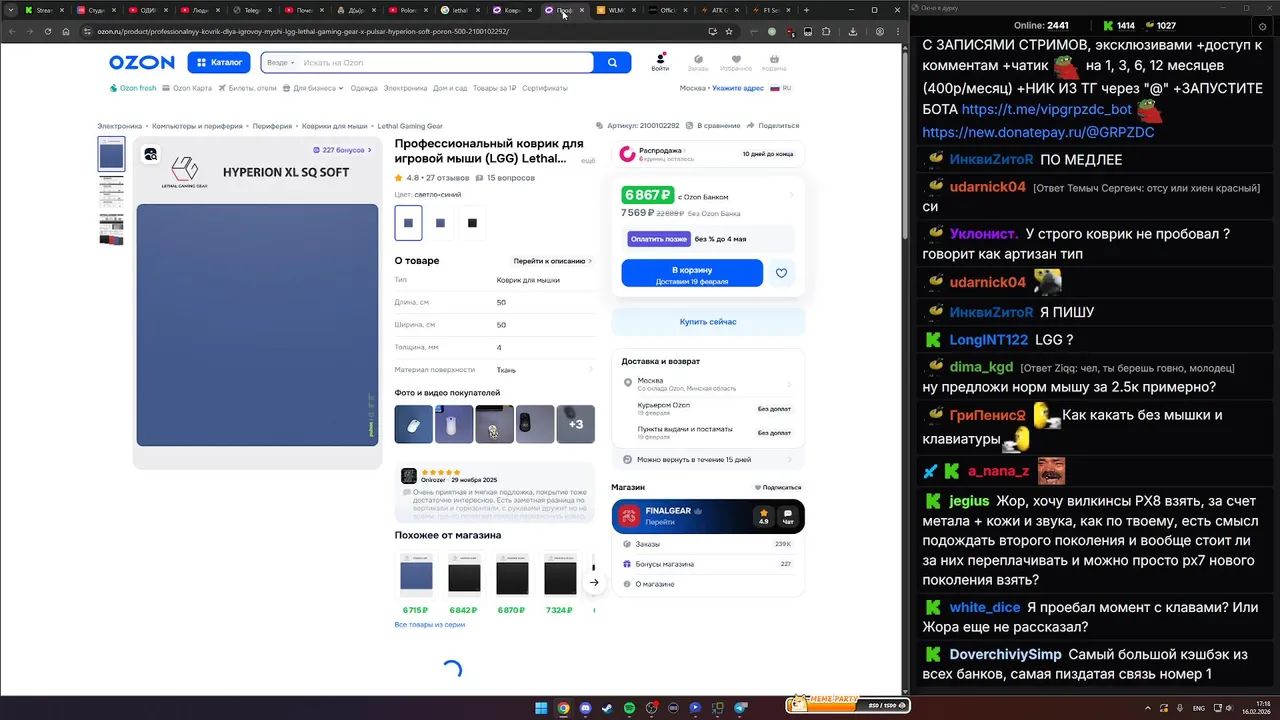Click the Оплатить позже button
The height and width of the screenshot is (720, 1280).
[x=658, y=239]
